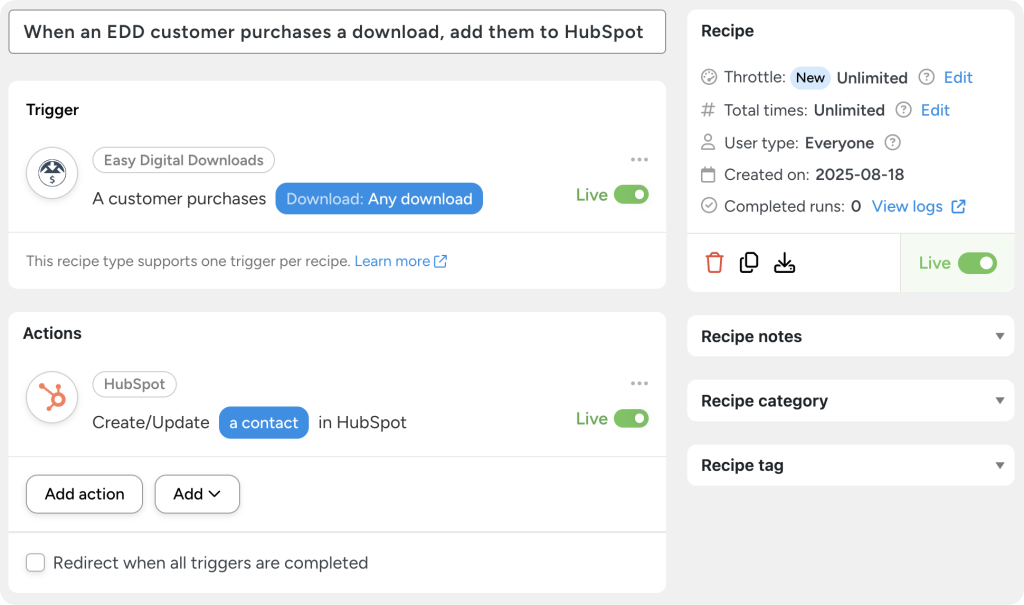Viewport: 1024px width, 605px height.
Task: Click the throttle icon in the Recipe panel
Action: tap(708, 77)
